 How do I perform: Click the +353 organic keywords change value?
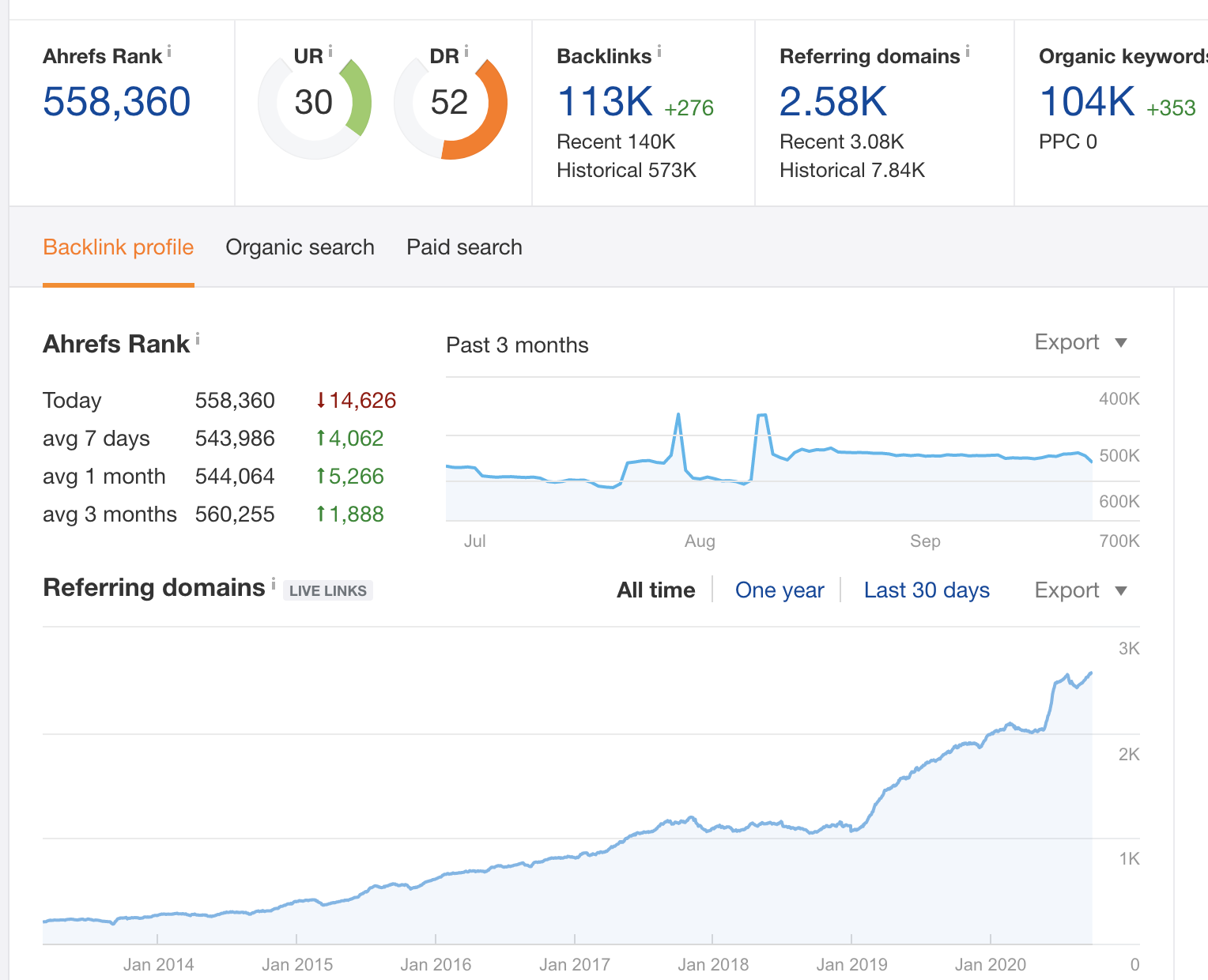pos(1172,108)
